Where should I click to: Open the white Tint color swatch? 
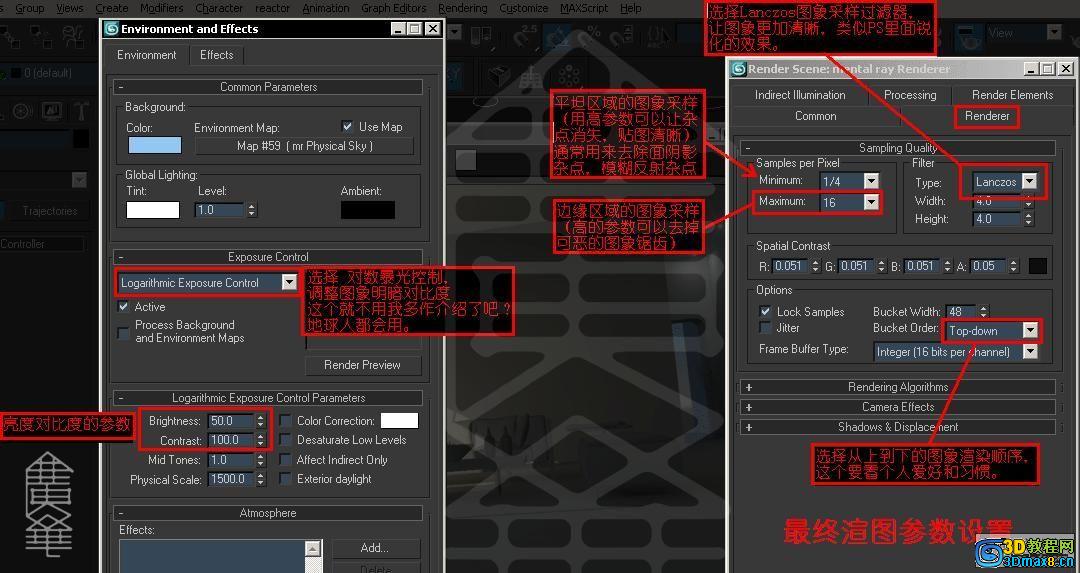[153, 210]
